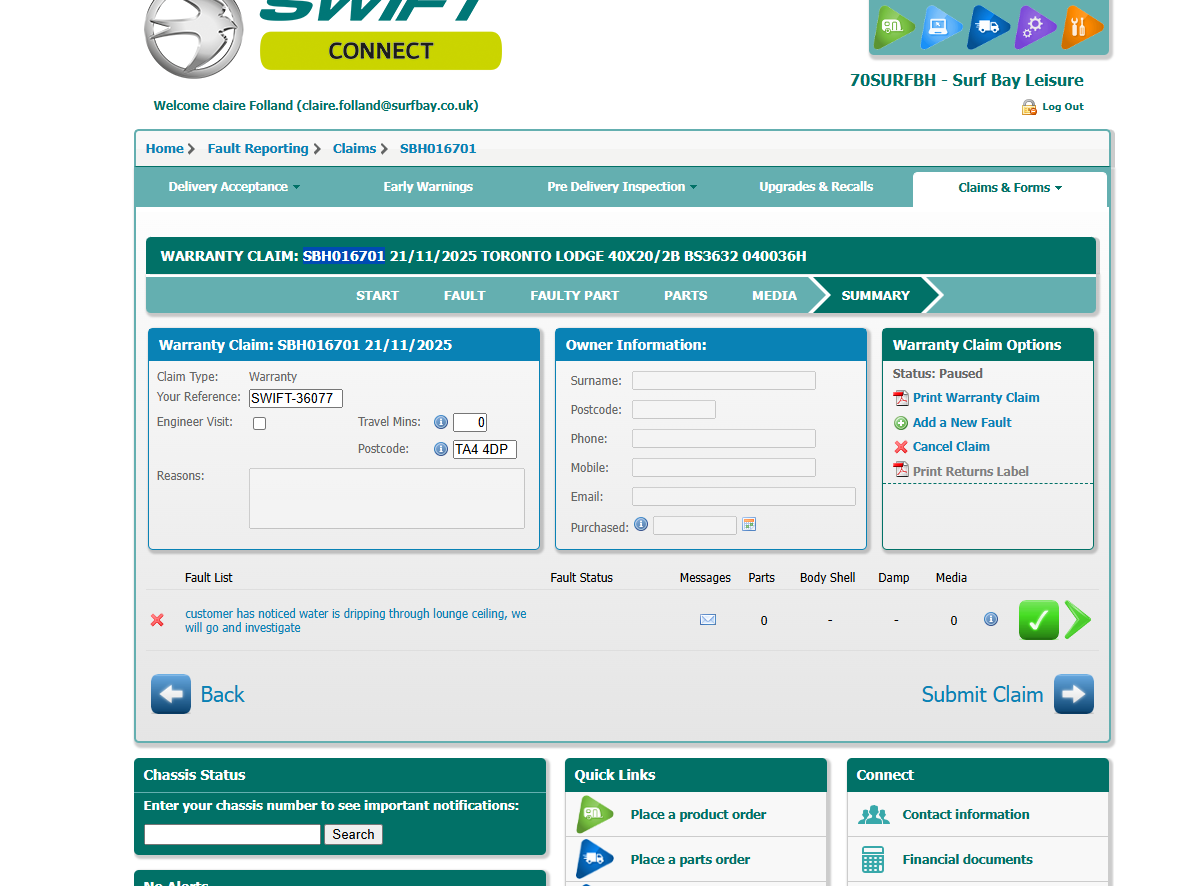Click the Submit Claim blue arrow icon
The image size is (1185, 886).
point(1074,694)
